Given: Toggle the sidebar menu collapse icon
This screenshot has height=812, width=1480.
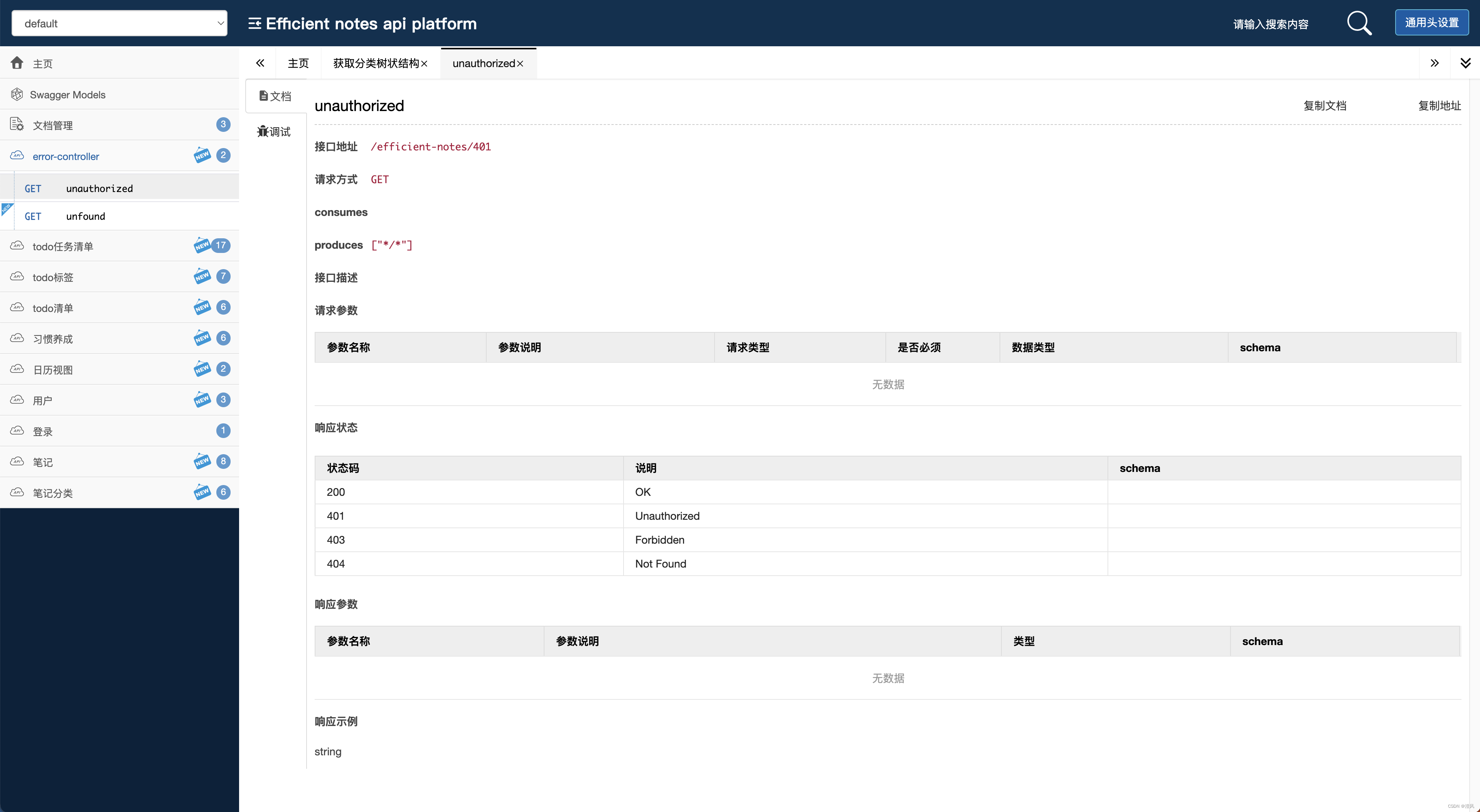Looking at the screenshot, I should pyautogui.click(x=255, y=24).
